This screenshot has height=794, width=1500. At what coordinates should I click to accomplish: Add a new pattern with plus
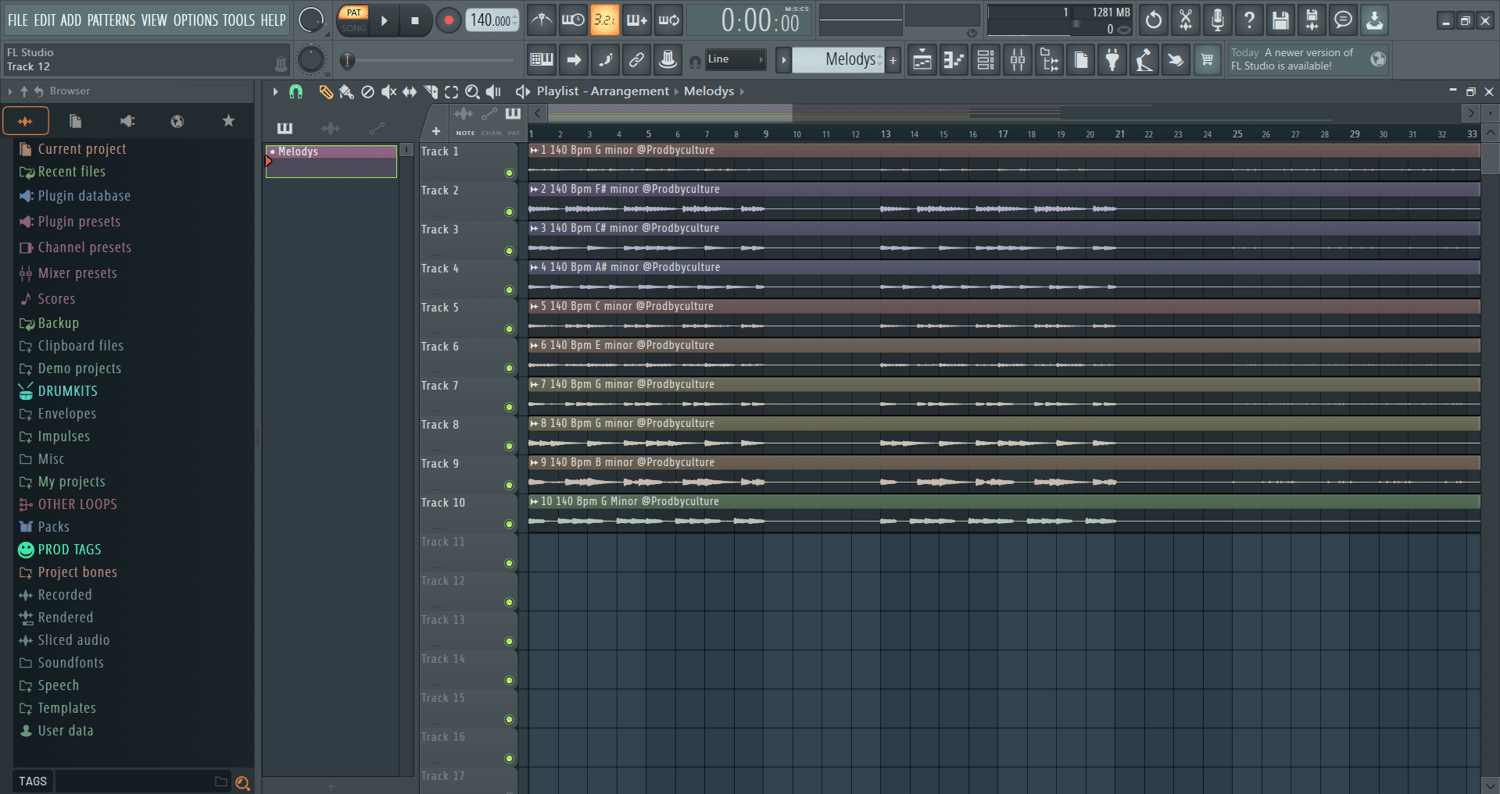893,60
